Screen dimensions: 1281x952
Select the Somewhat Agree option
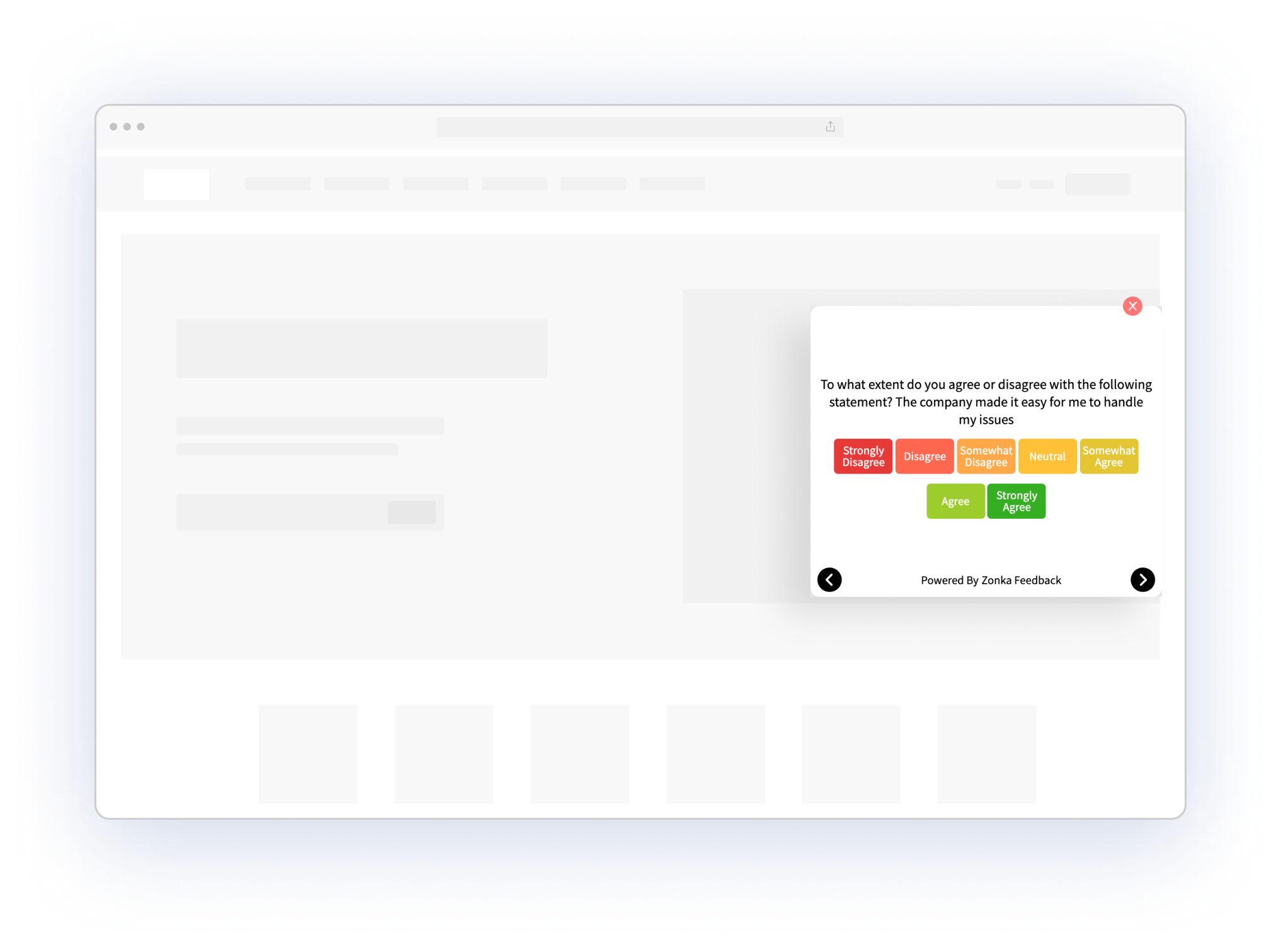click(x=1108, y=456)
